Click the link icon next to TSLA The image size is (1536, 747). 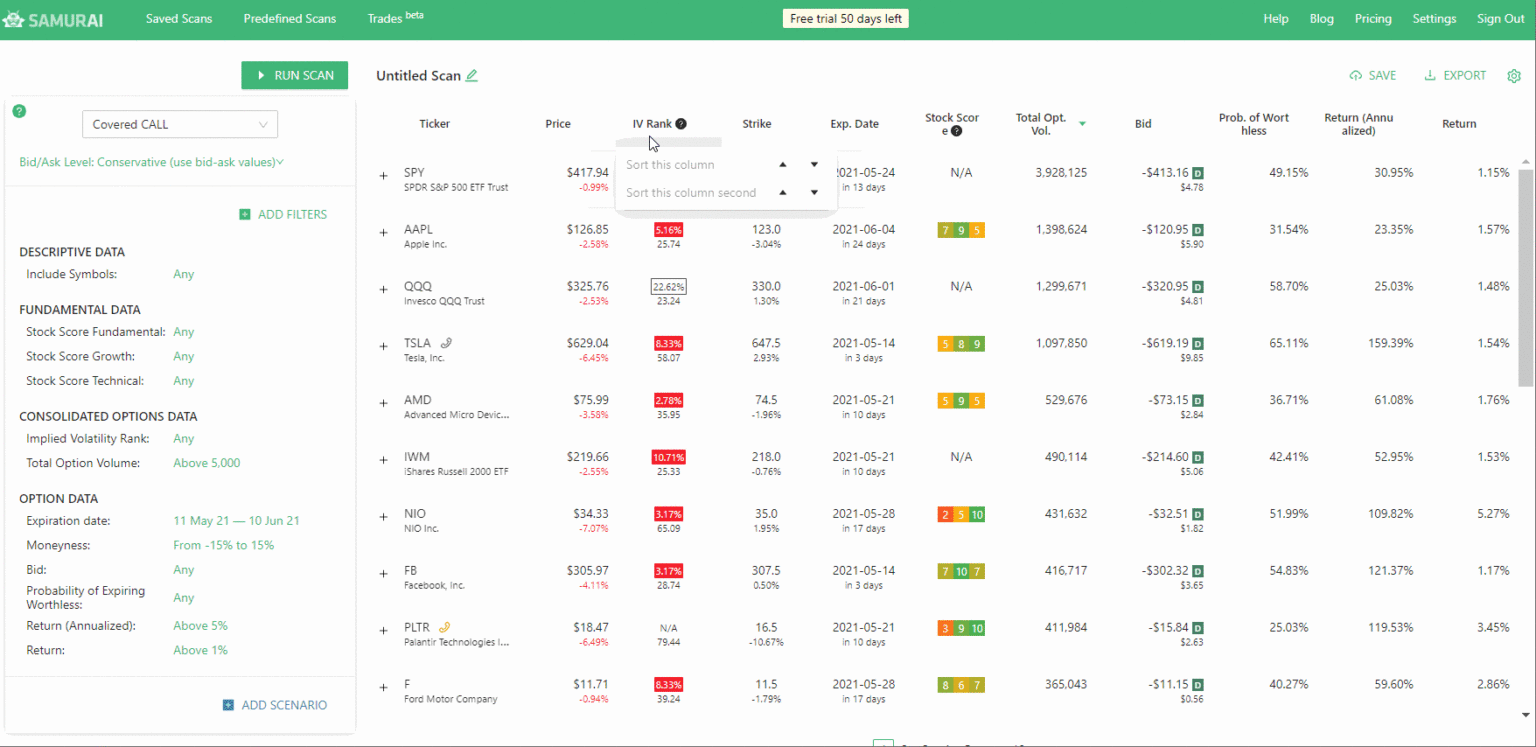446,343
